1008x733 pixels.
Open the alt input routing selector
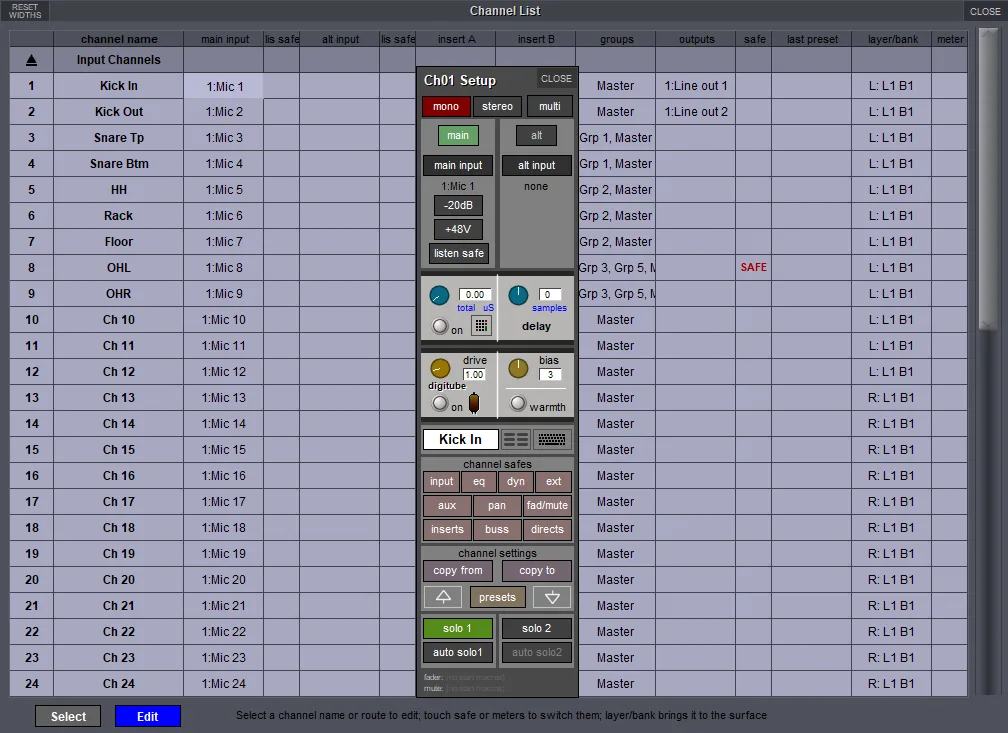click(x=536, y=165)
